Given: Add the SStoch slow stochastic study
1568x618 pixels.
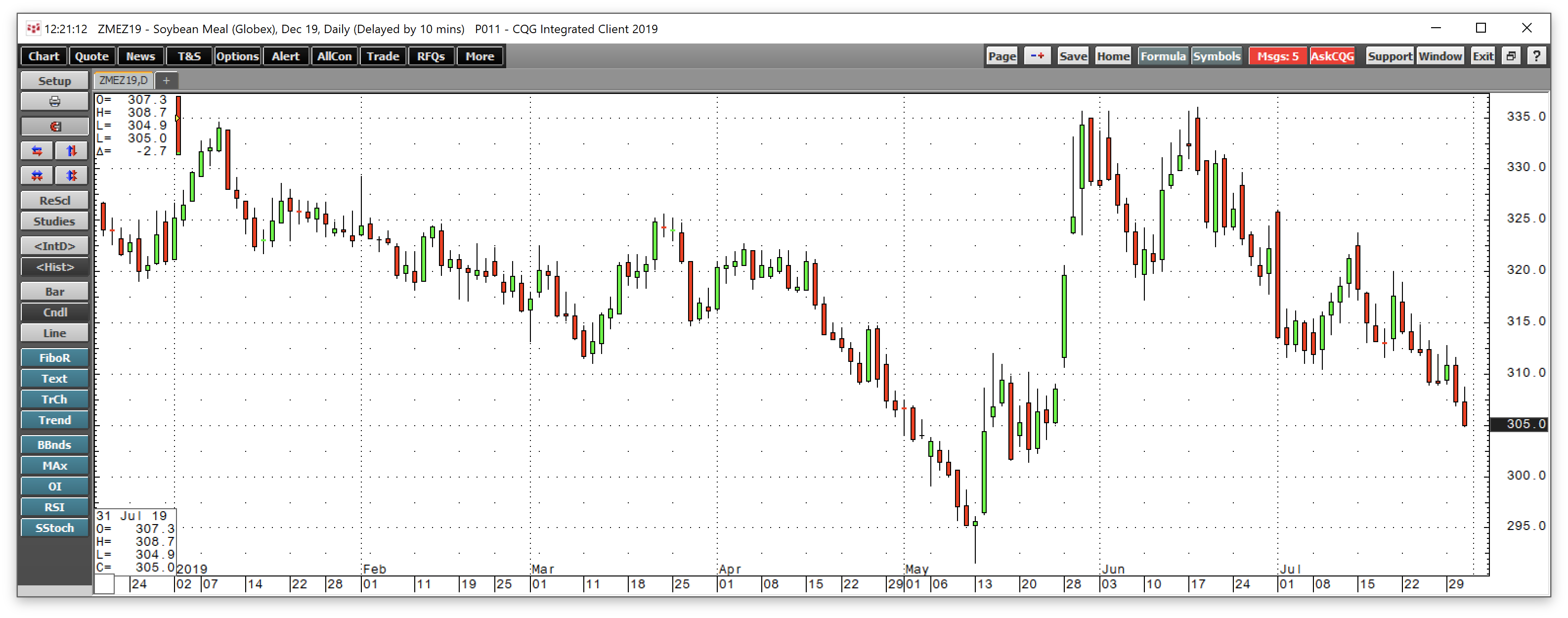Looking at the screenshot, I should click(55, 528).
